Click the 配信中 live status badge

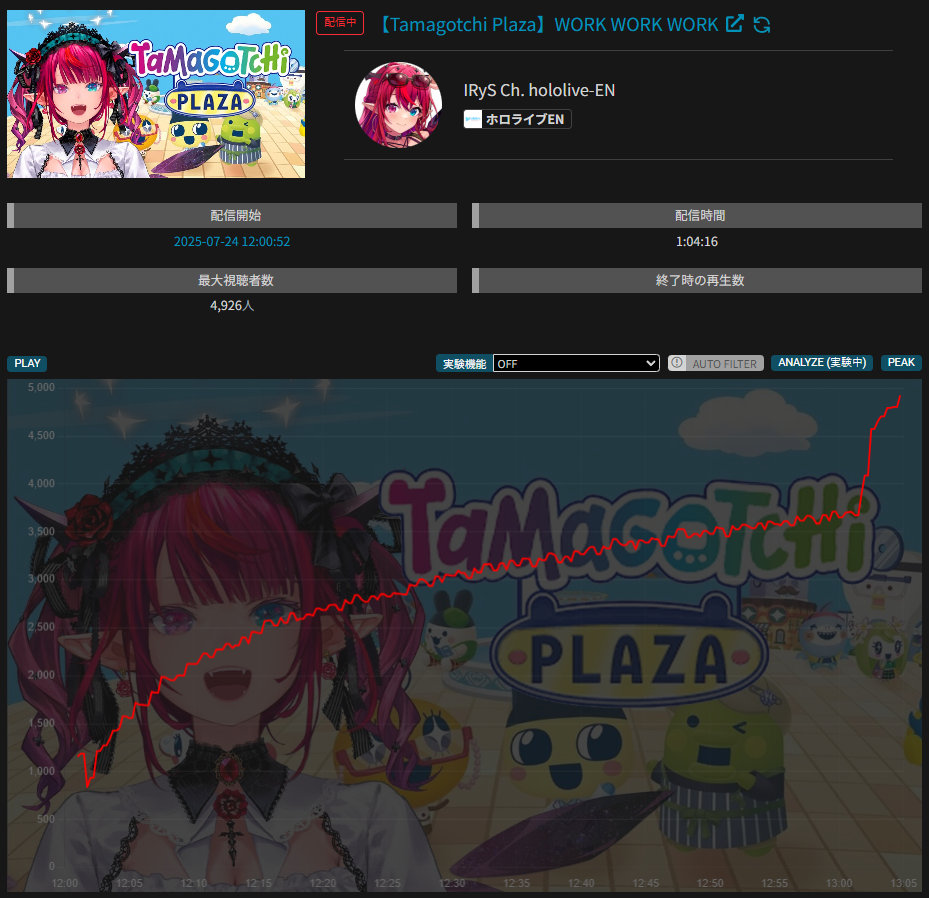point(340,23)
